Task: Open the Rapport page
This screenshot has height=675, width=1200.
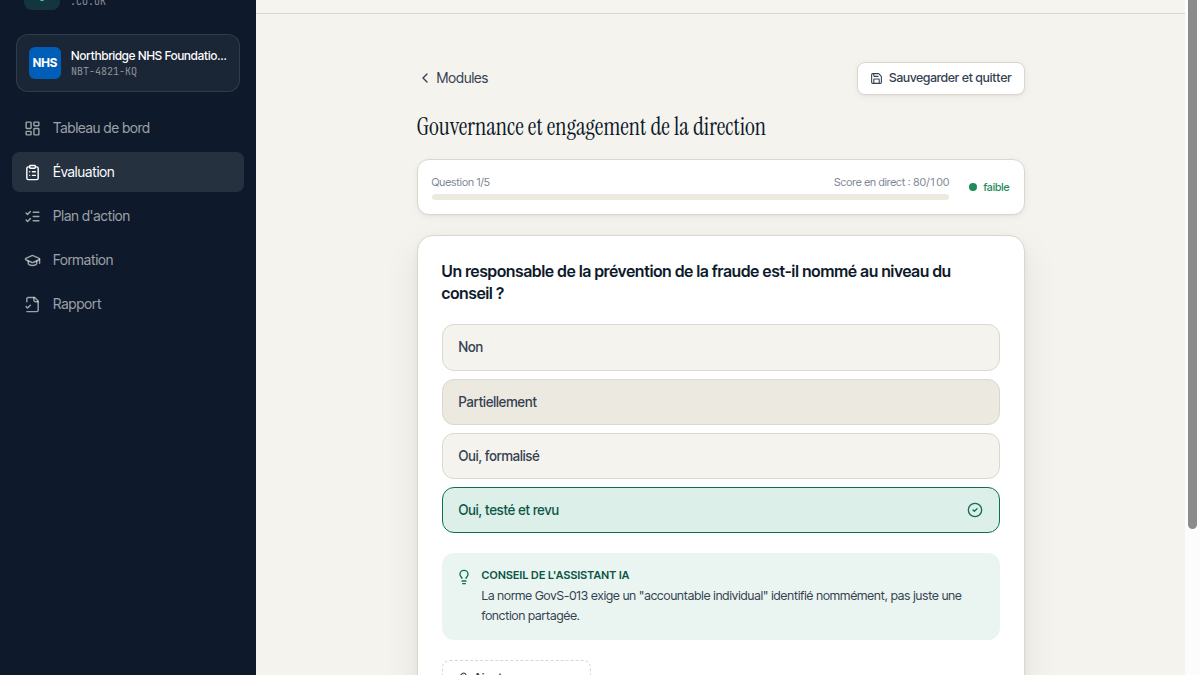Action: click(x=128, y=304)
